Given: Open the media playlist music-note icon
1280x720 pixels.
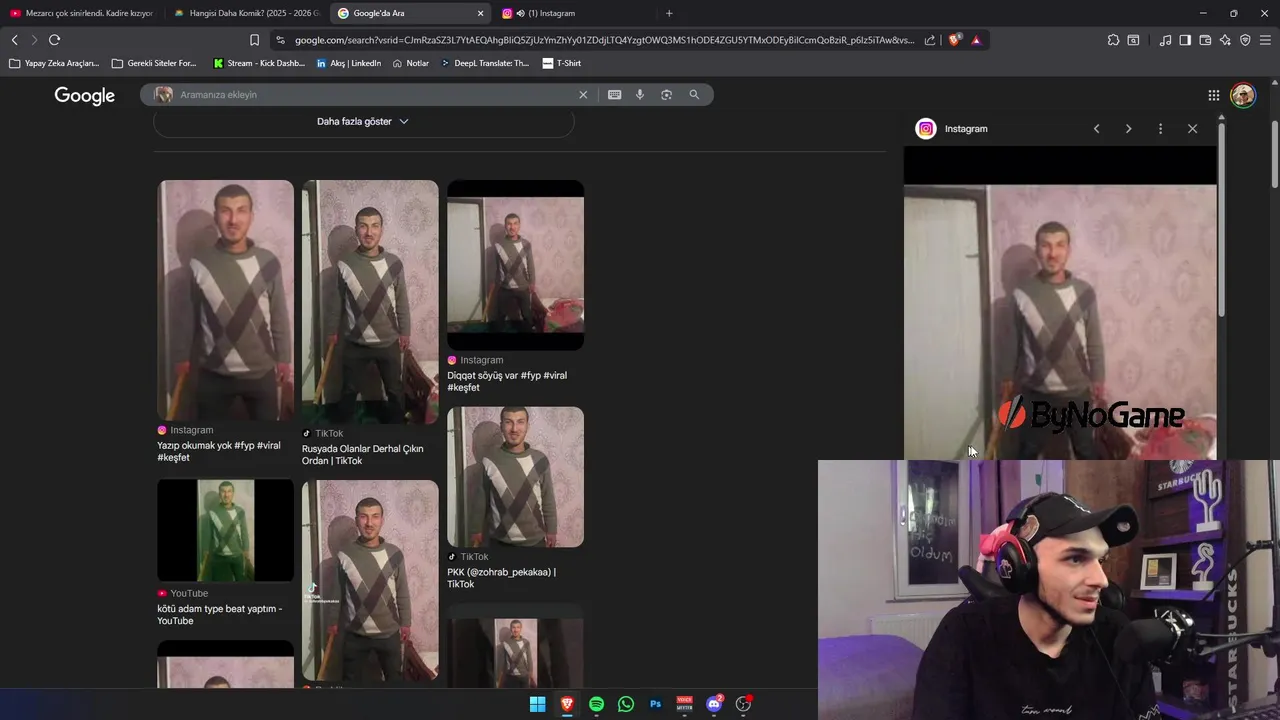Looking at the screenshot, I should [x=1165, y=40].
